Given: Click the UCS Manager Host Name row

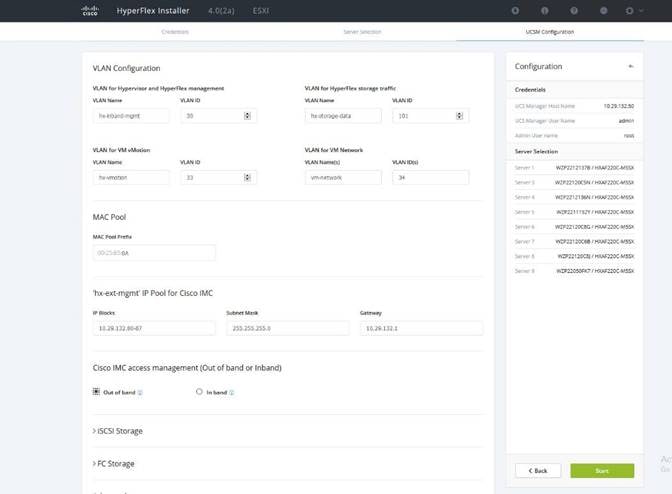Looking at the screenshot, I should pos(574,106).
